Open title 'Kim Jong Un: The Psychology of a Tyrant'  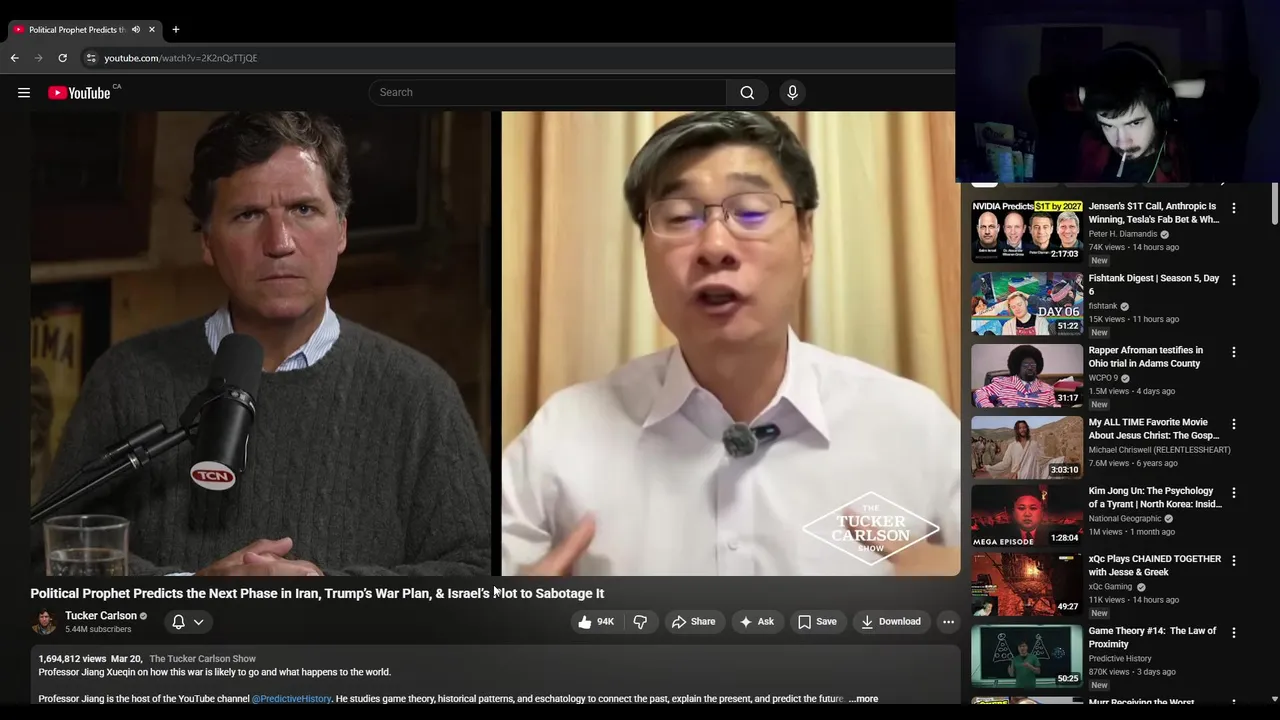[x=1155, y=498]
